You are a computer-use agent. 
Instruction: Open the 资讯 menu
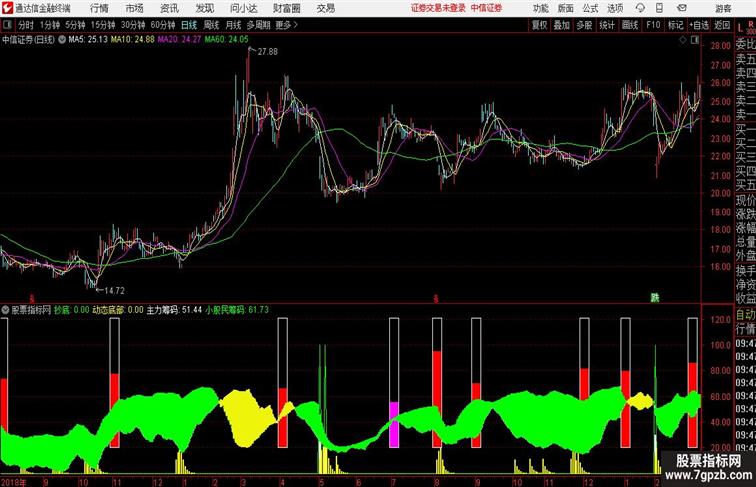click(169, 8)
